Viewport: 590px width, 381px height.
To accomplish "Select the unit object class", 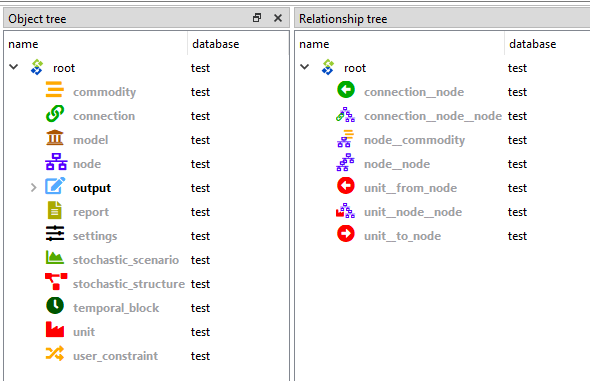I will tap(84, 332).
